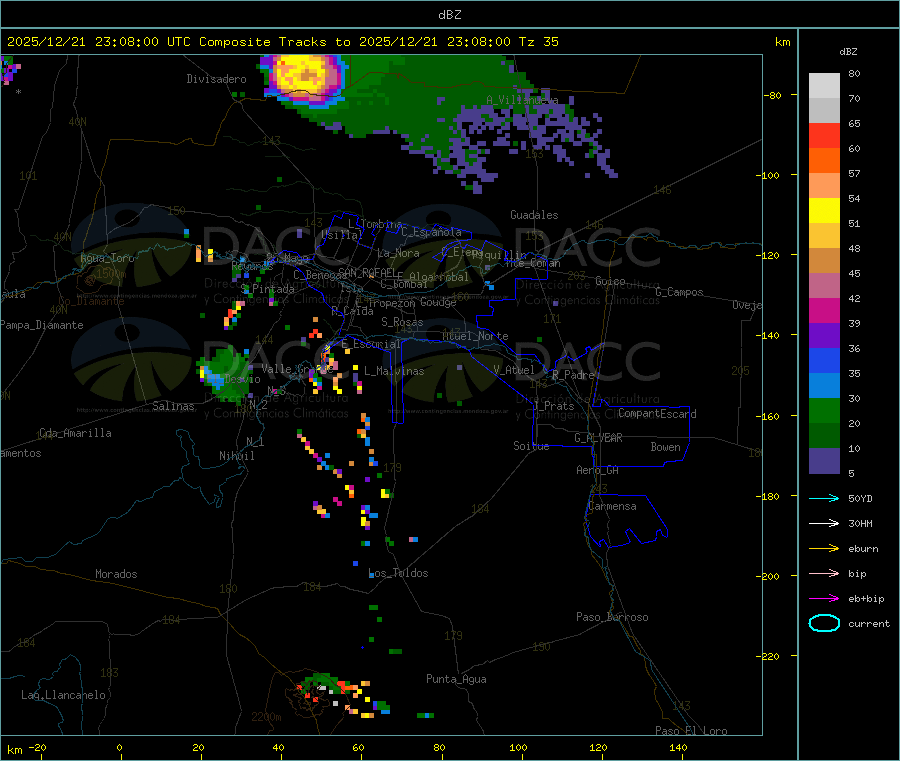This screenshot has height=761, width=900.
Task: Choose the purple 39 dBZ swatch
Action: pos(824,336)
